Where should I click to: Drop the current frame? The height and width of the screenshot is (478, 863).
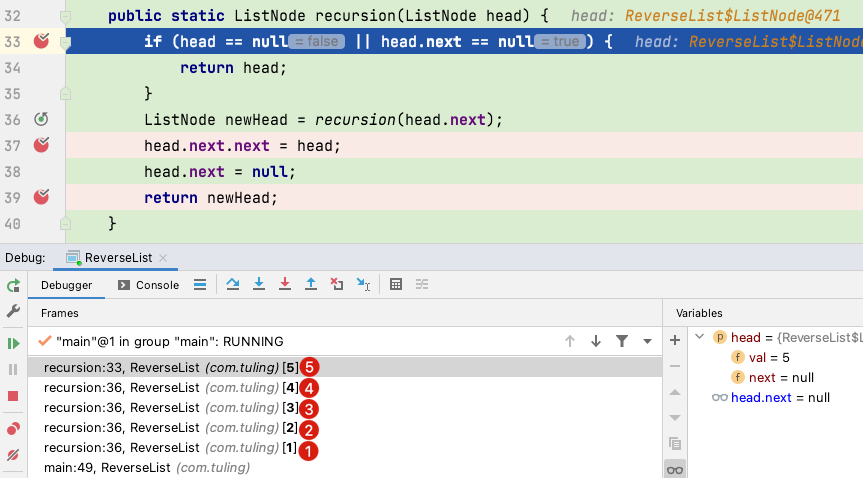[x=337, y=284]
